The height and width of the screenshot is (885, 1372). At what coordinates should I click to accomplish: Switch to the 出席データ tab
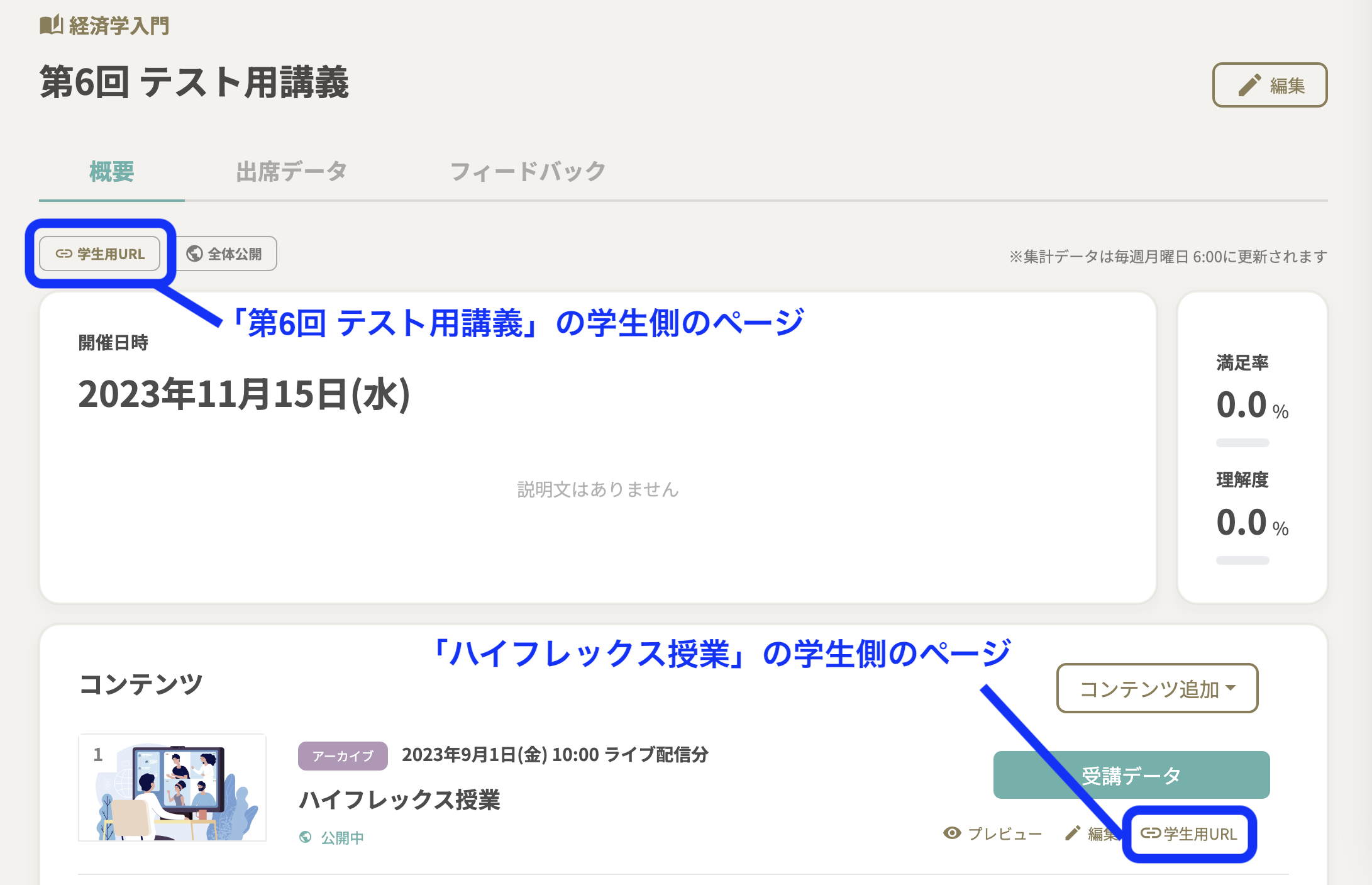[x=292, y=171]
